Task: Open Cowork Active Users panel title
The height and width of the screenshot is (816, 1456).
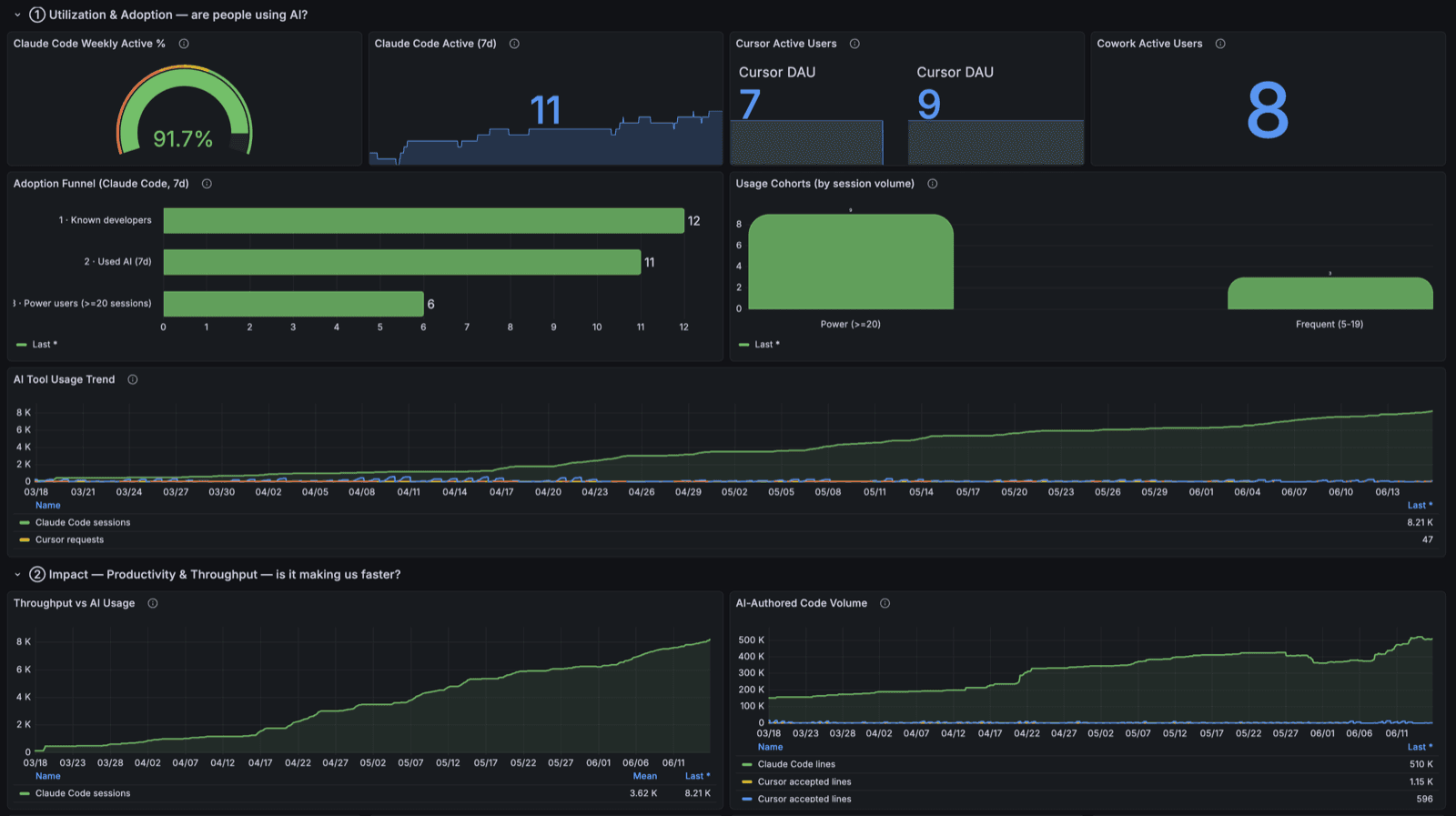Action: click(x=1149, y=44)
